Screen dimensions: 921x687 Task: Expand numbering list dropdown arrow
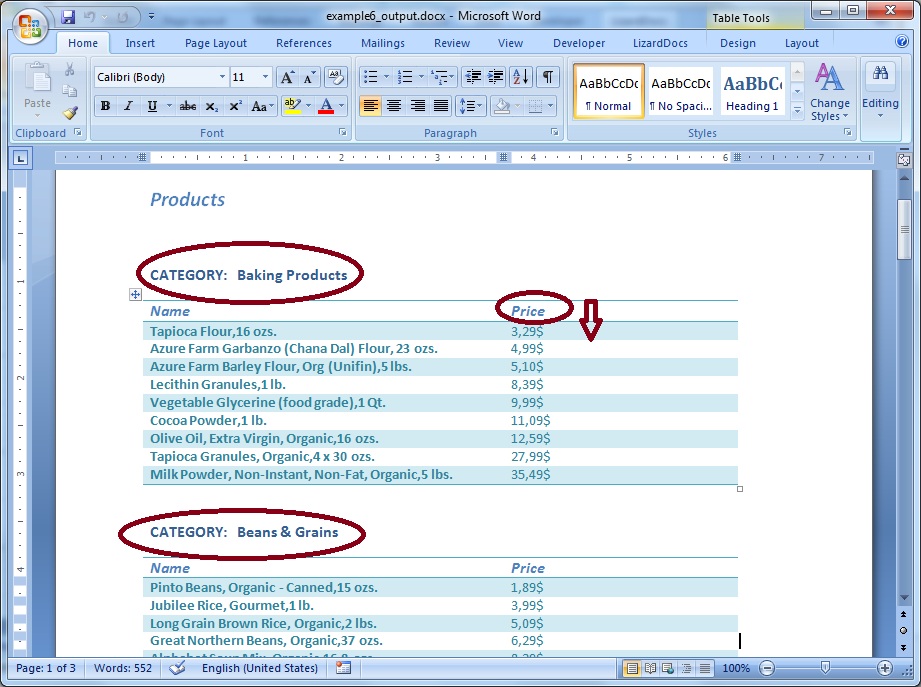click(x=421, y=77)
